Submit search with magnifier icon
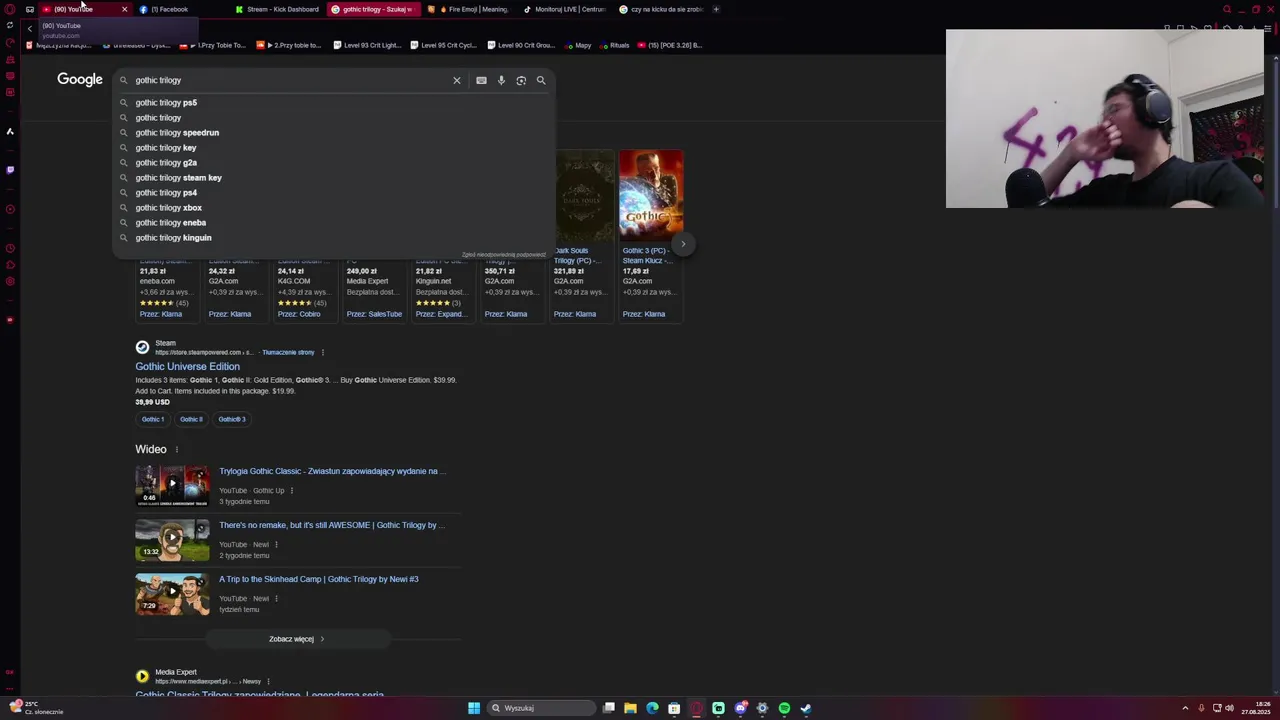The height and width of the screenshot is (720, 1280). 541,80
